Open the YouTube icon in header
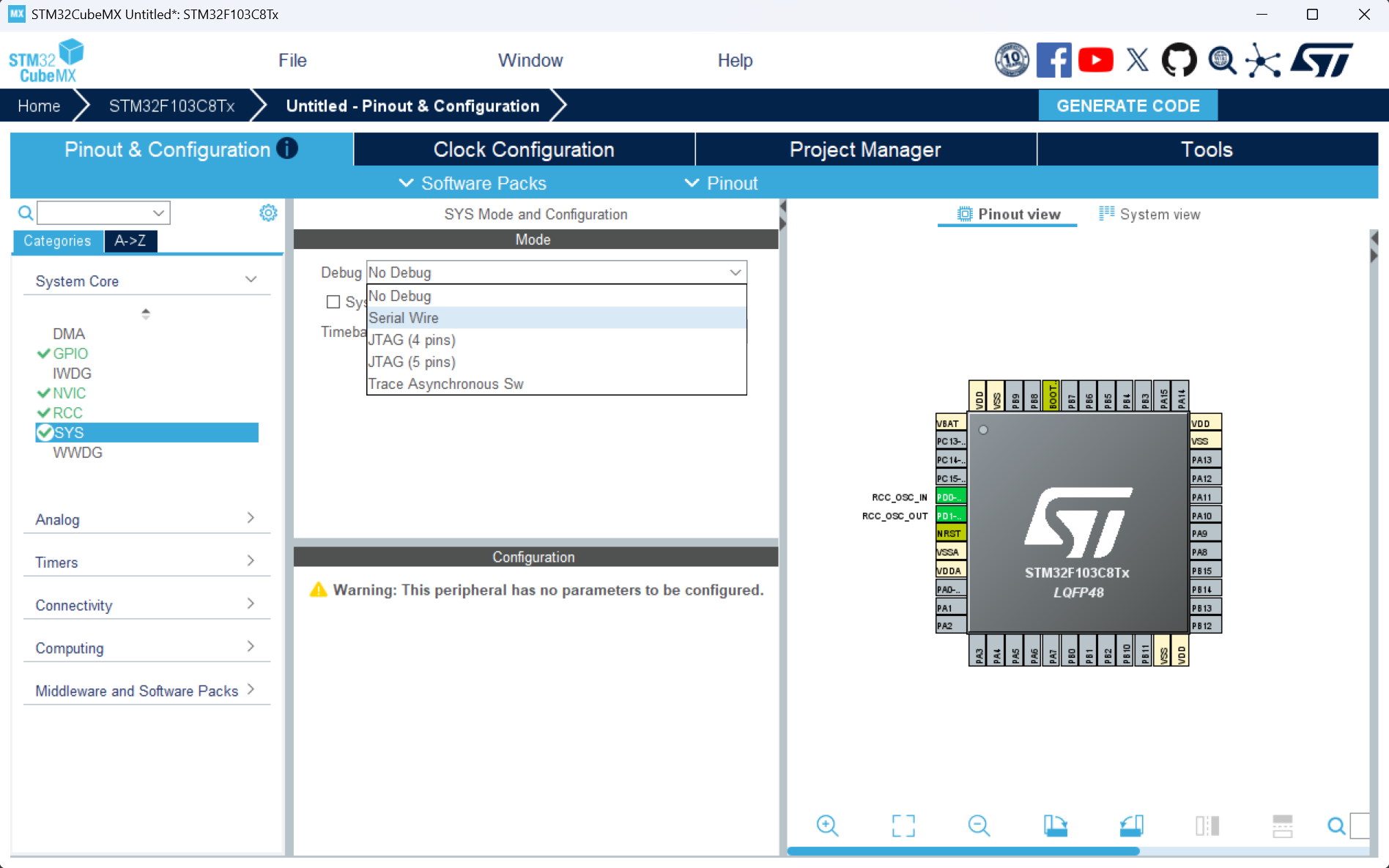Image resolution: width=1389 pixels, height=868 pixels. (1095, 60)
